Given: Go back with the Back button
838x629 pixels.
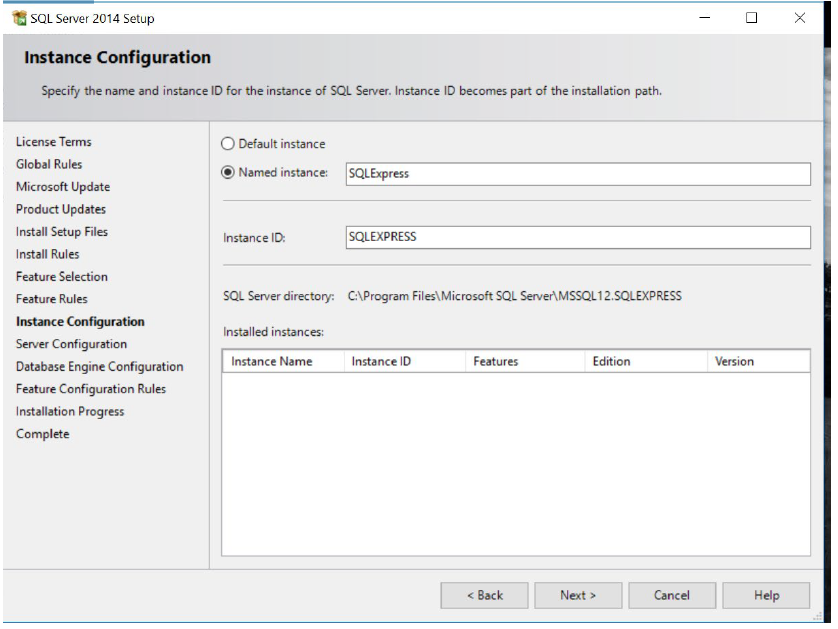Looking at the screenshot, I should 484,595.
